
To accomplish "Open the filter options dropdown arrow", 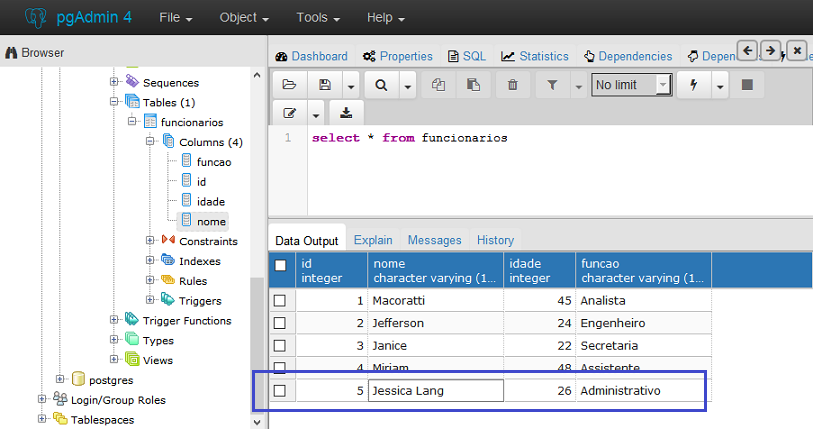I will [x=579, y=86].
